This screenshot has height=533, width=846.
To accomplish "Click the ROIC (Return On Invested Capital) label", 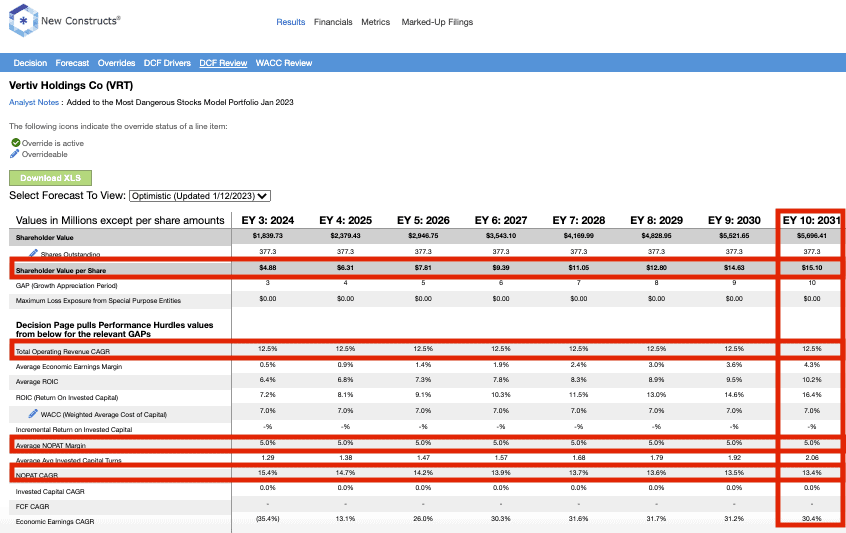I will pyautogui.click(x=67, y=398).
